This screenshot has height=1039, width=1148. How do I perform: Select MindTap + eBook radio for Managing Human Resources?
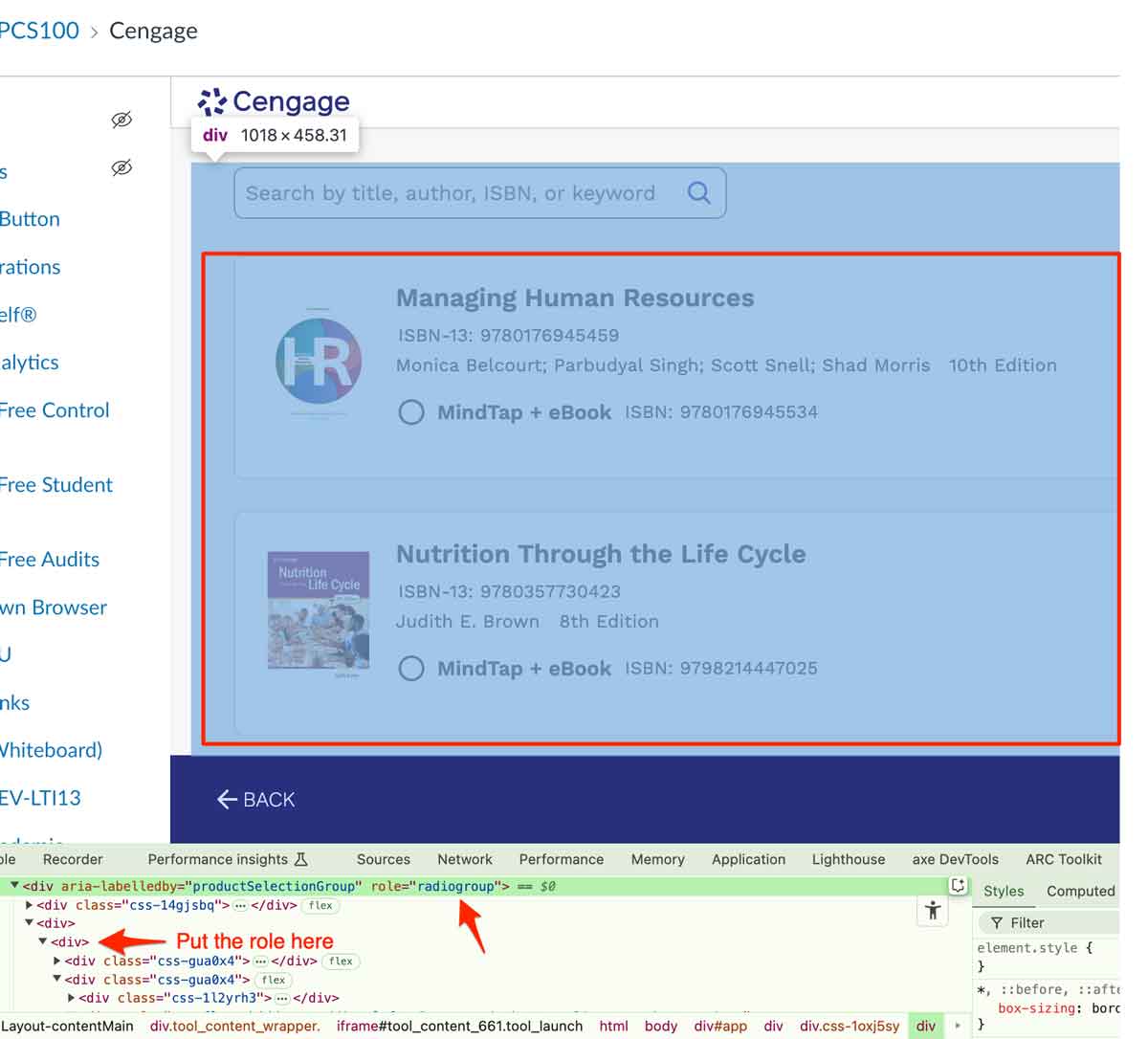[x=411, y=412]
